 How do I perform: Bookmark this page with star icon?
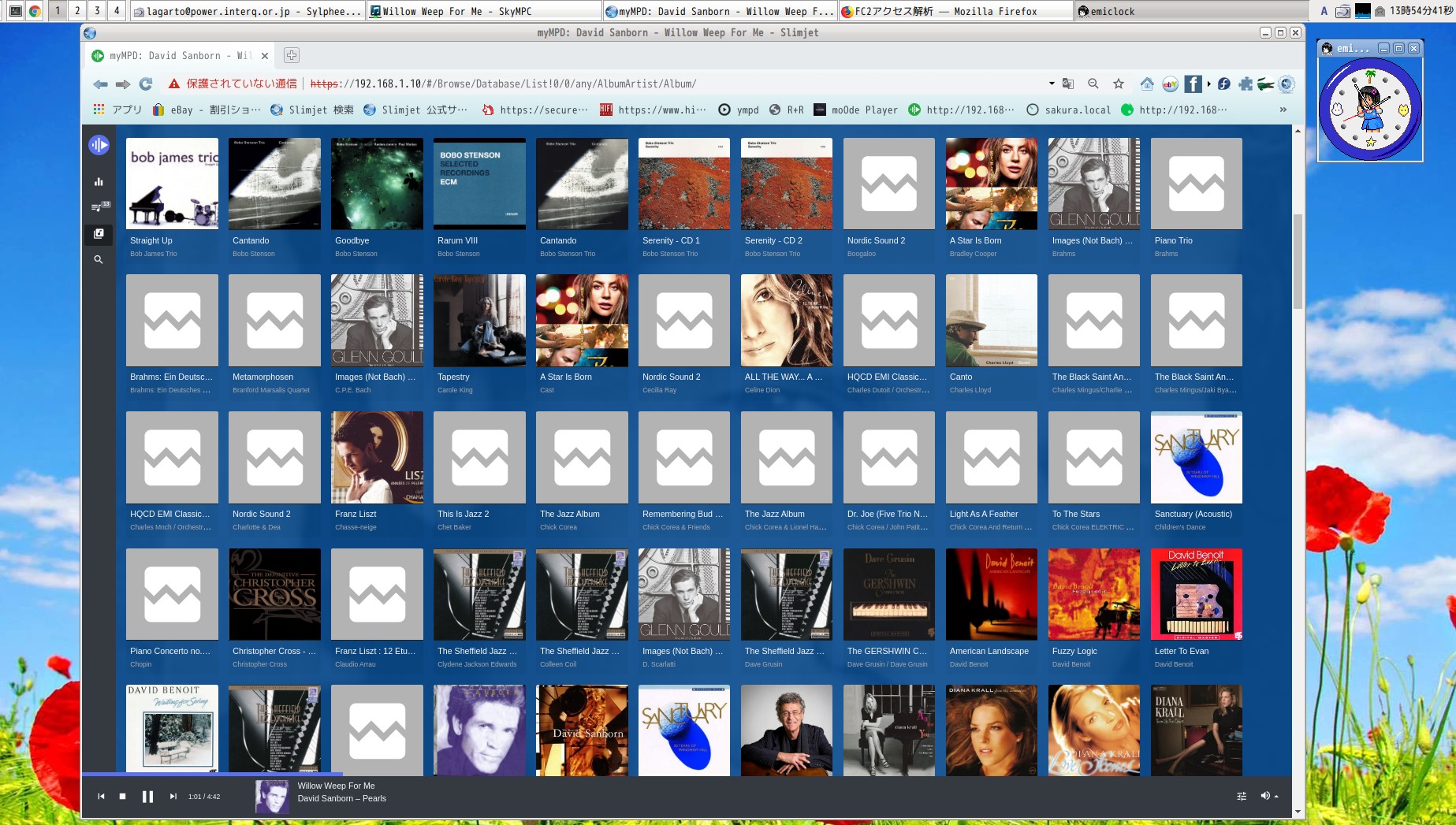click(1118, 84)
